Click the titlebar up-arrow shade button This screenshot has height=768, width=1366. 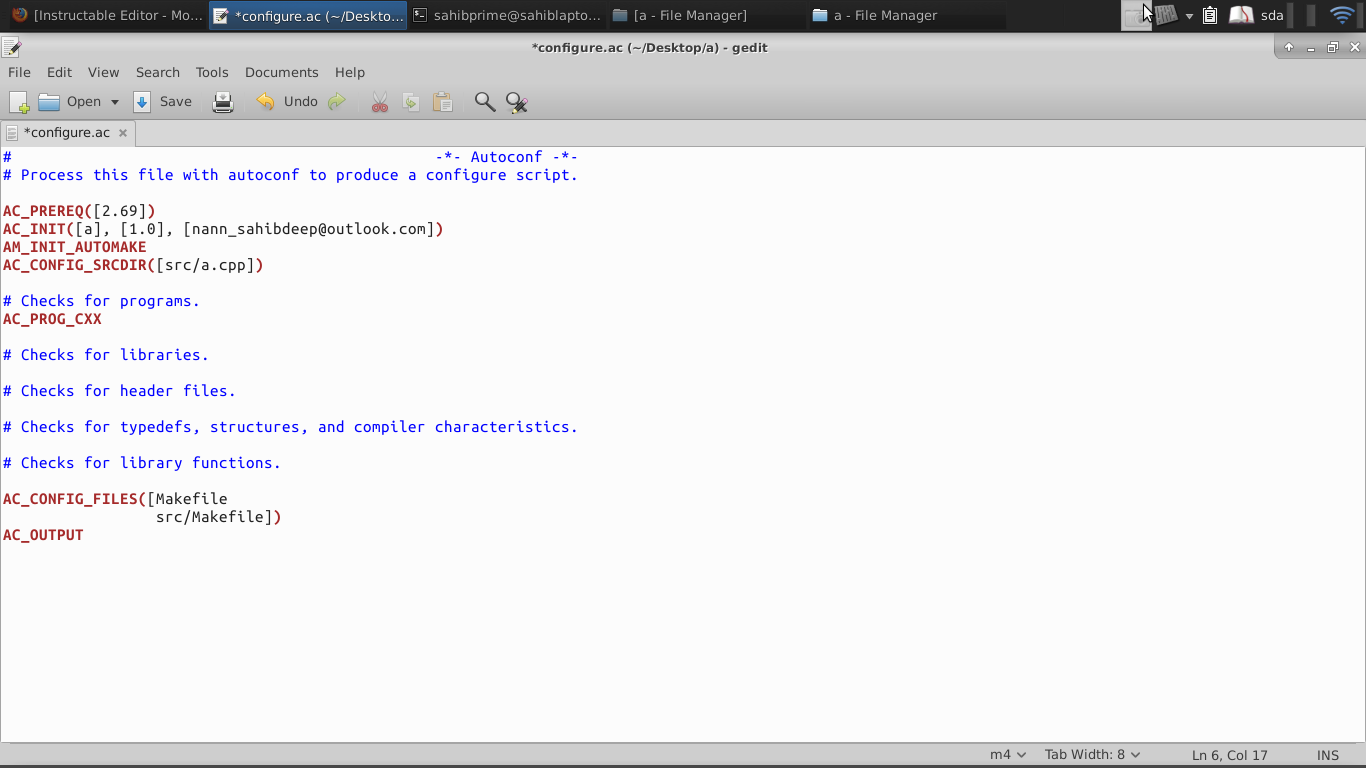(x=1289, y=47)
